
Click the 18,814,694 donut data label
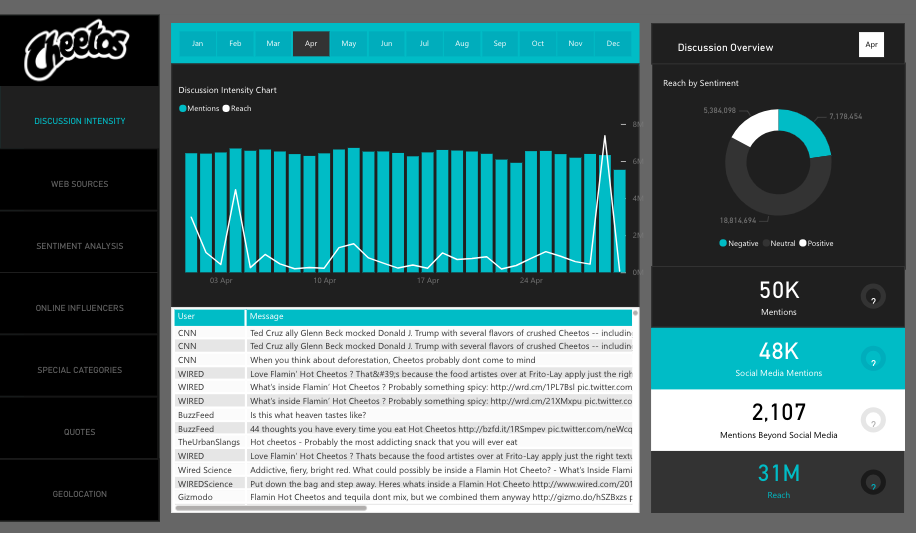coord(738,220)
